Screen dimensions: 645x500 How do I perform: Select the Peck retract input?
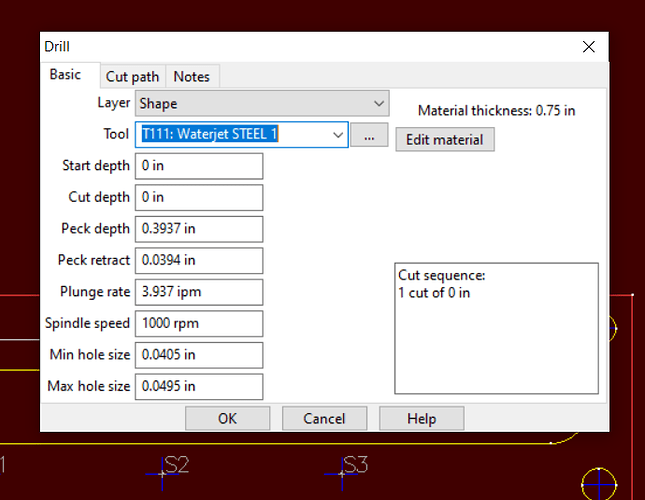coord(198,261)
